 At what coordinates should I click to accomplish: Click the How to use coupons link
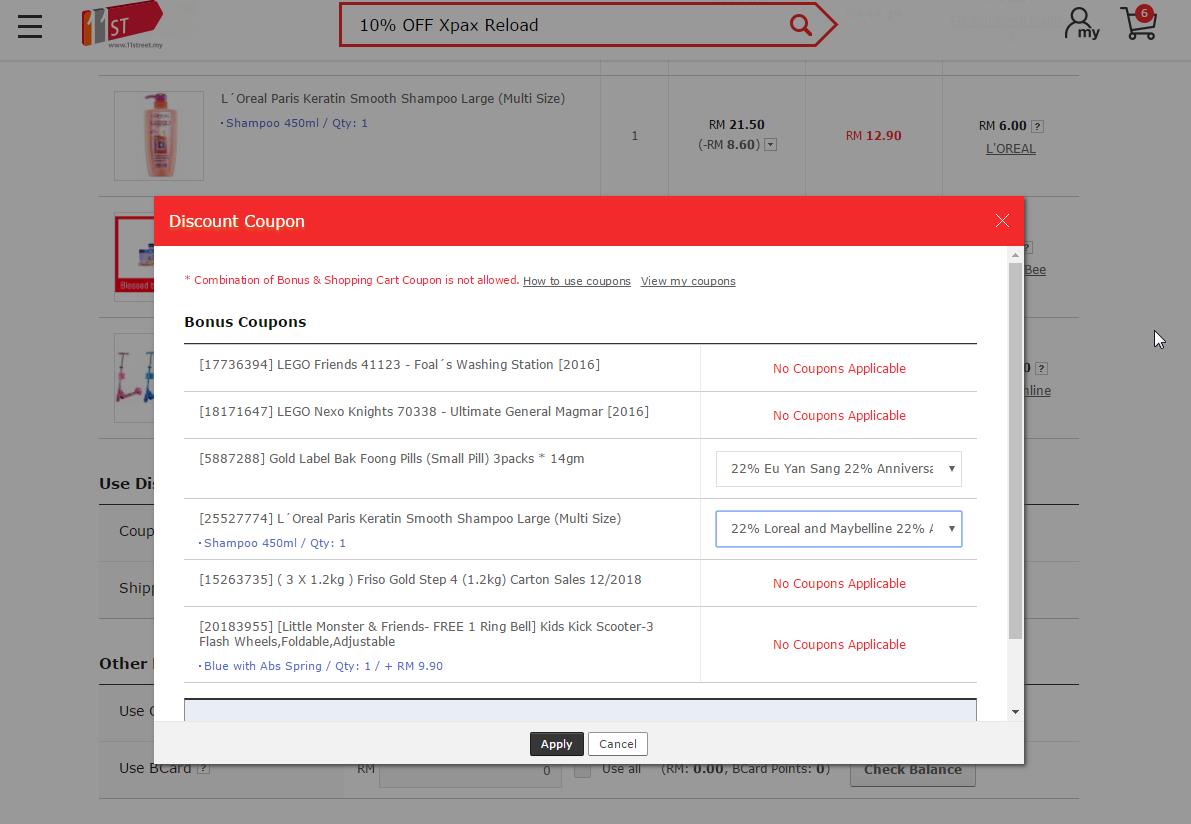[x=577, y=281]
